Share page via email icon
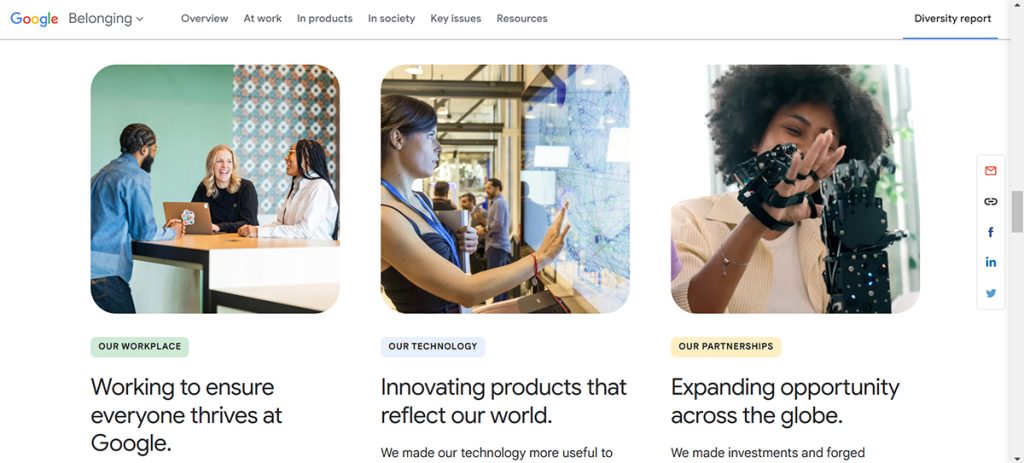The height and width of the screenshot is (463, 1024). (x=990, y=171)
